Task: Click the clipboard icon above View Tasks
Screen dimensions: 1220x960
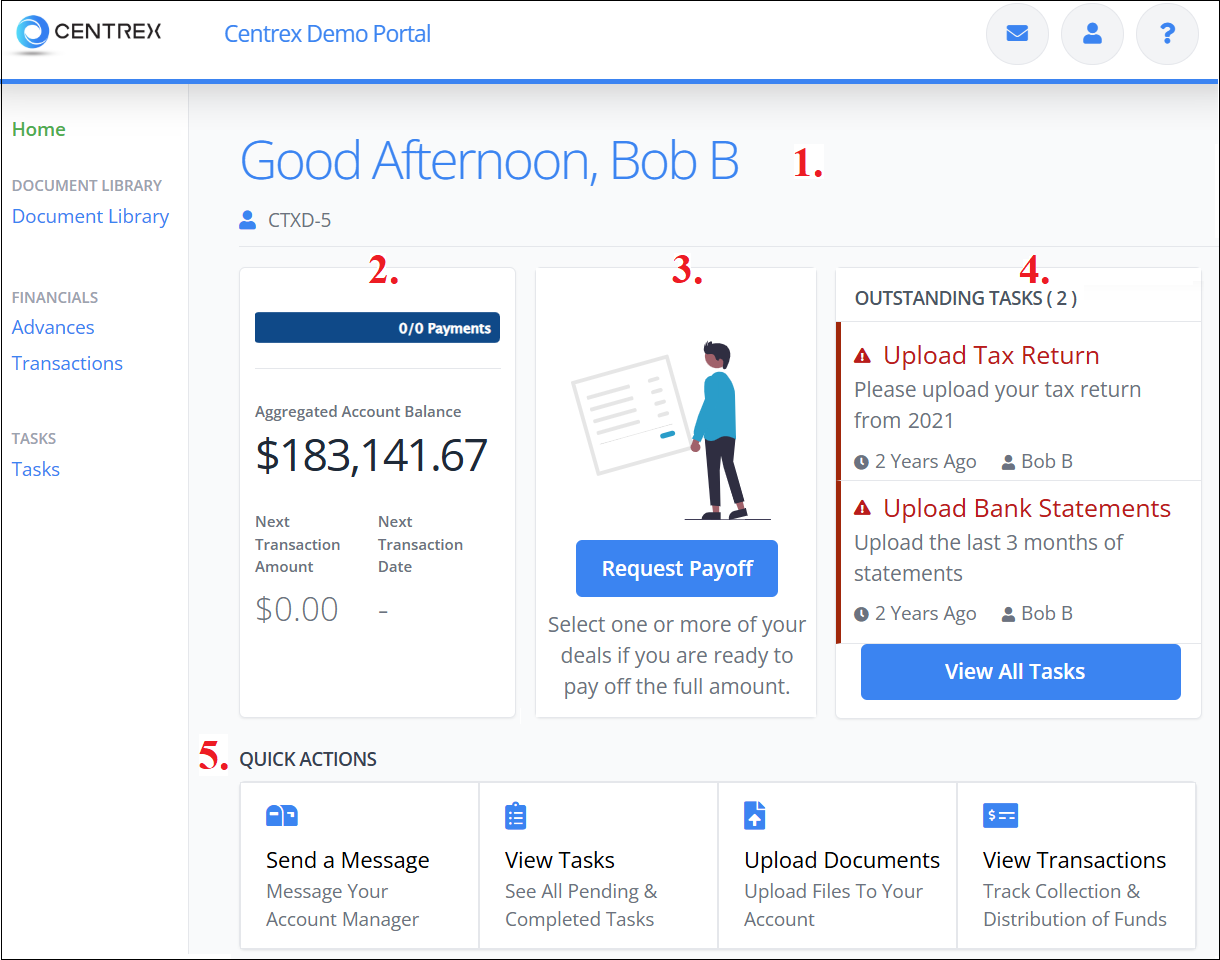Action: click(x=516, y=816)
